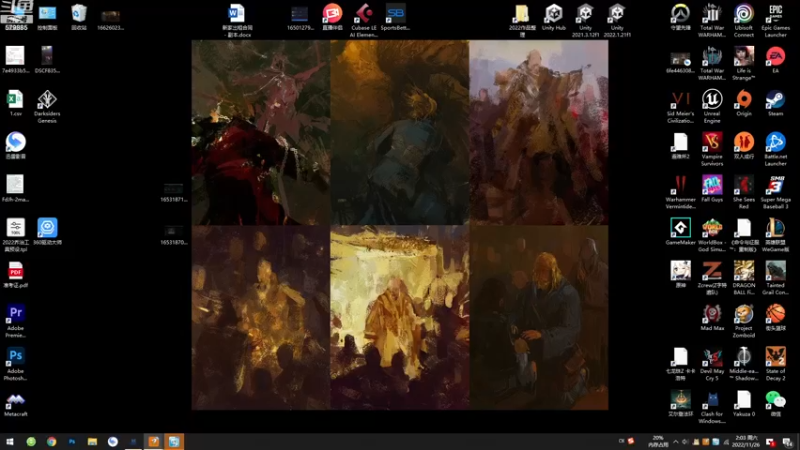Open Chrome from the taskbar

pos(52,442)
